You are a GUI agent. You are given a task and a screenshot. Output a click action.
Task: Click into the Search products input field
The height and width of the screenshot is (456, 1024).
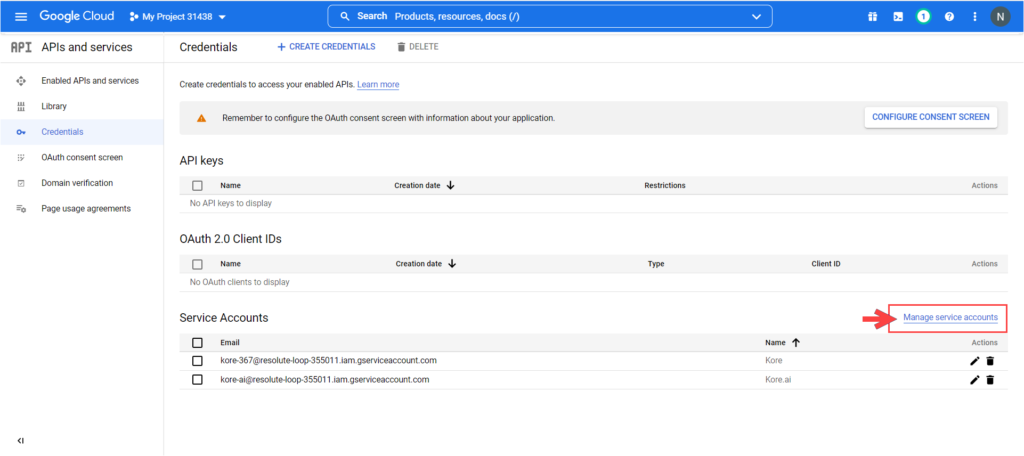tap(540, 17)
